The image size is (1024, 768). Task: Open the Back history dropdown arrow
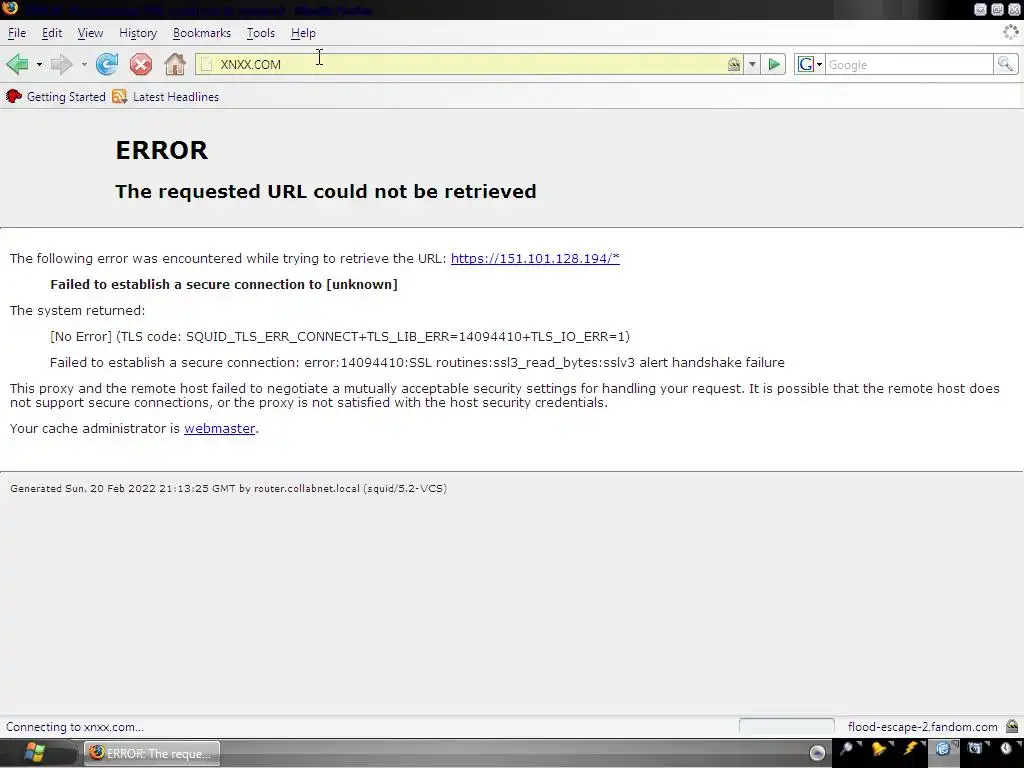39,65
